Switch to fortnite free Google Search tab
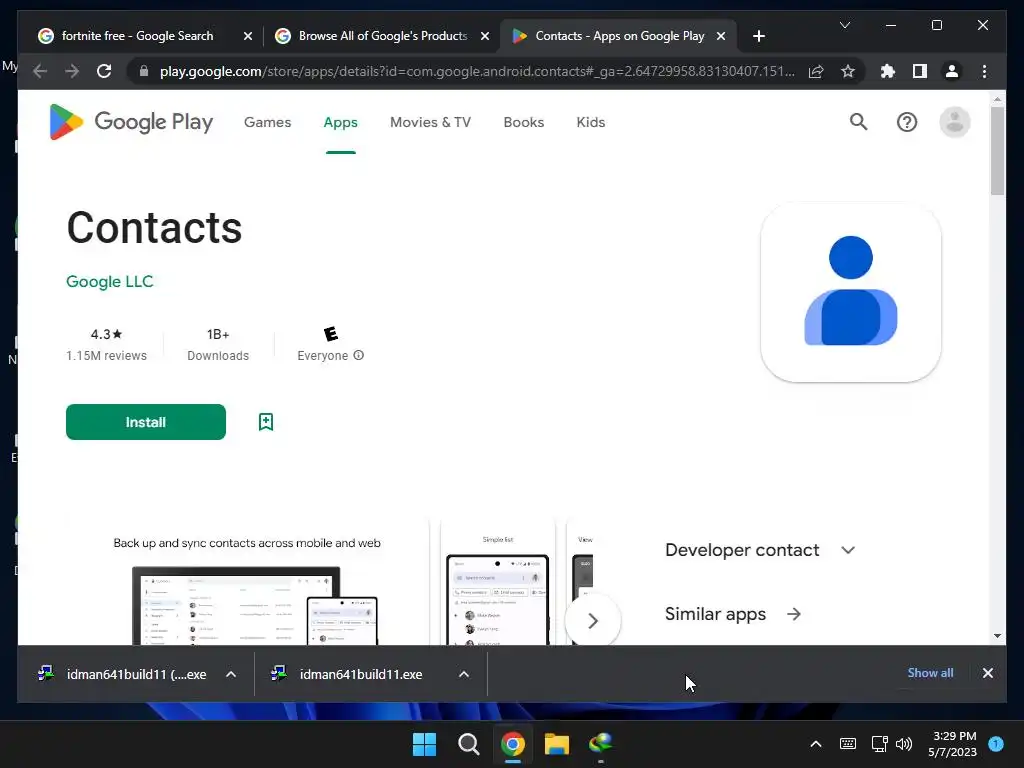Image resolution: width=1024 pixels, height=768 pixels. point(137,36)
